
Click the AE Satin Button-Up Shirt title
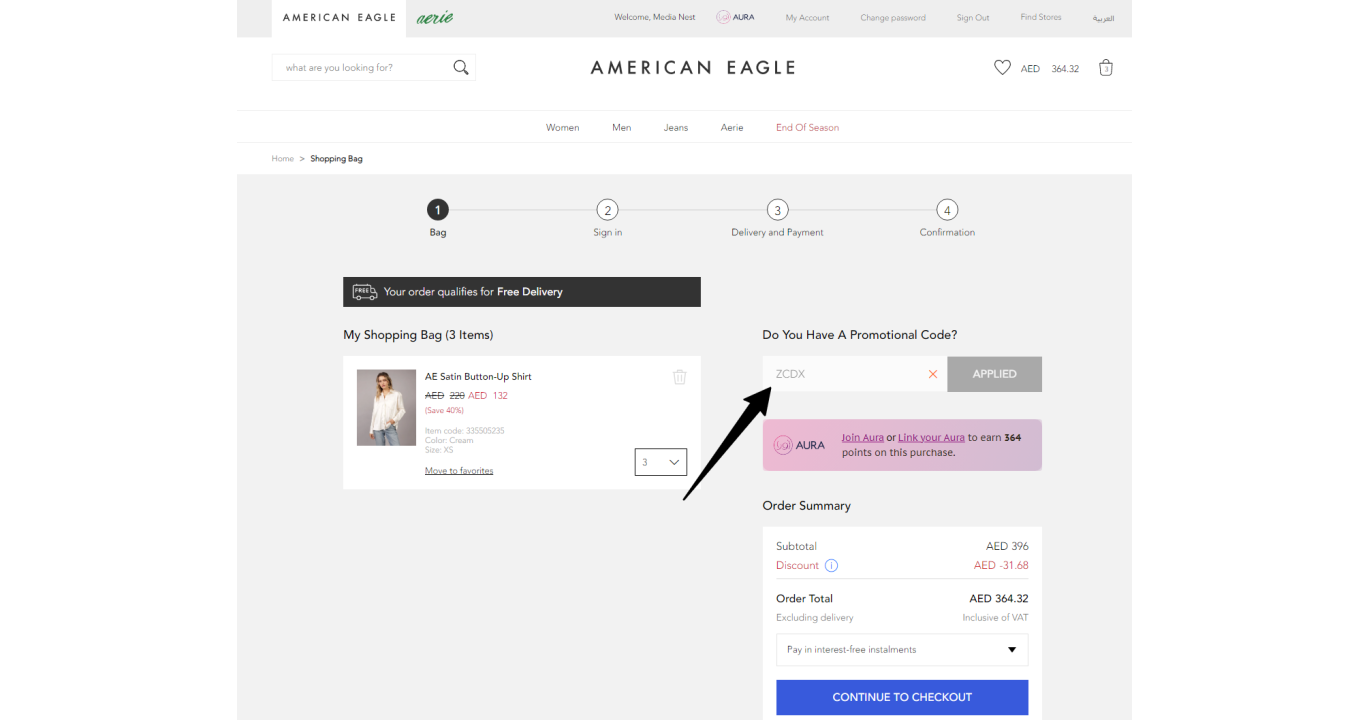(478, 377)
